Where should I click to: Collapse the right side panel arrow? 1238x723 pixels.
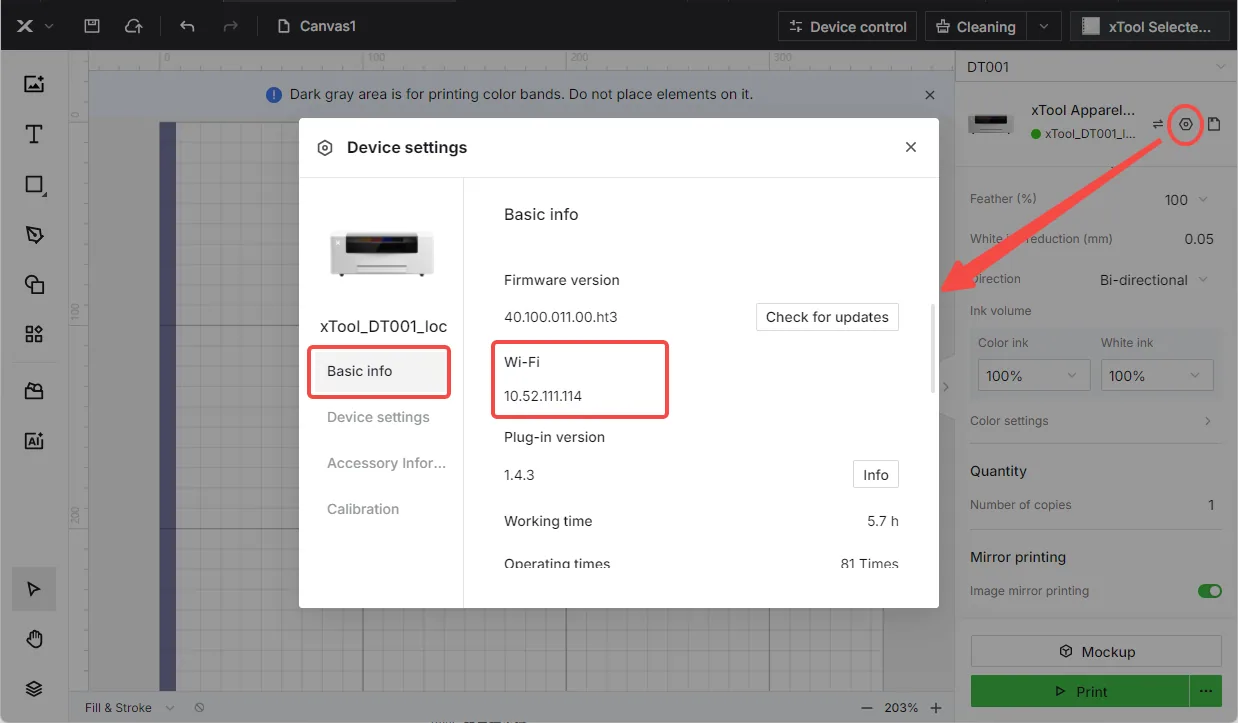946,386
